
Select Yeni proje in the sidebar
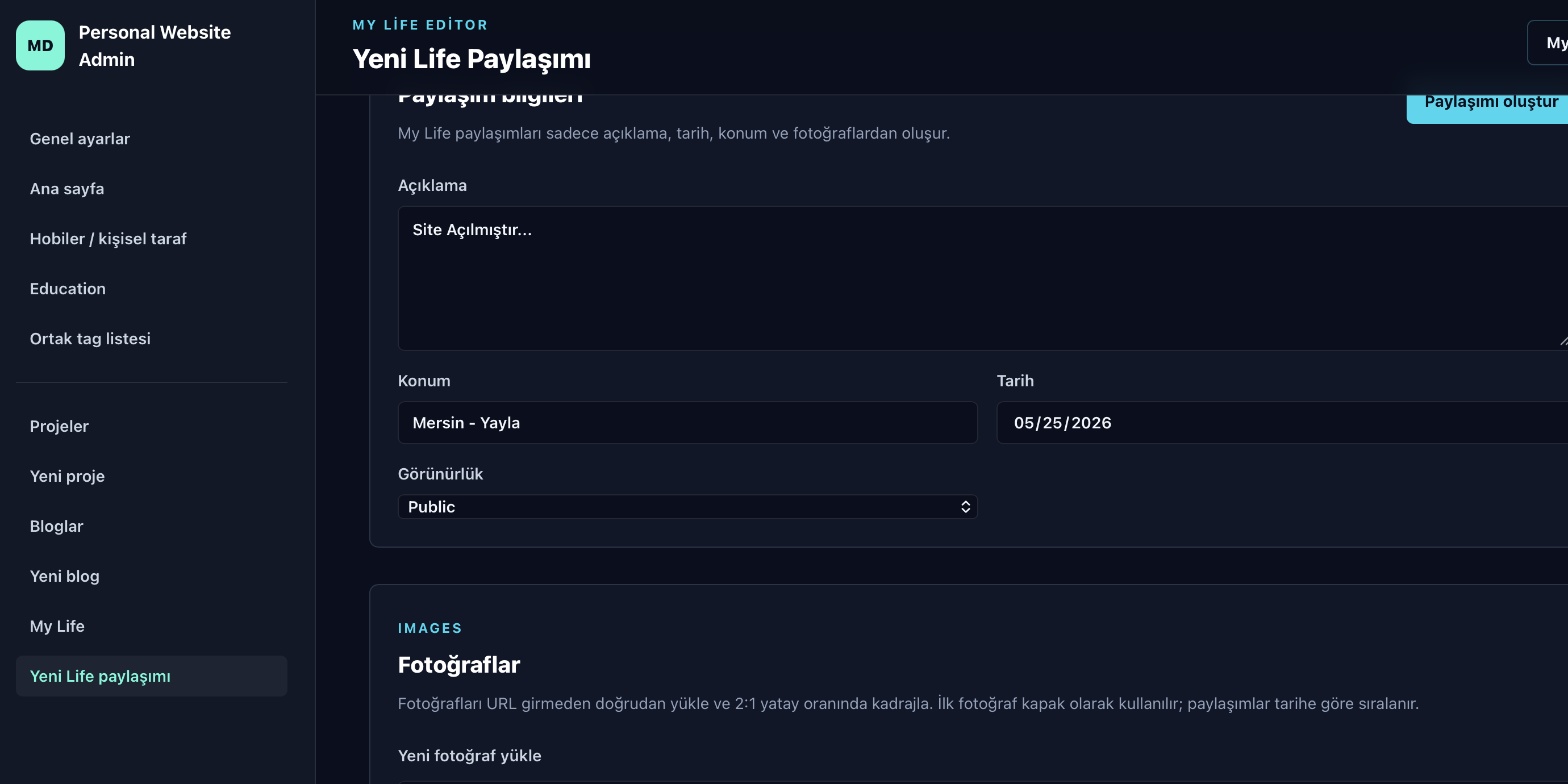pos(67,476)
